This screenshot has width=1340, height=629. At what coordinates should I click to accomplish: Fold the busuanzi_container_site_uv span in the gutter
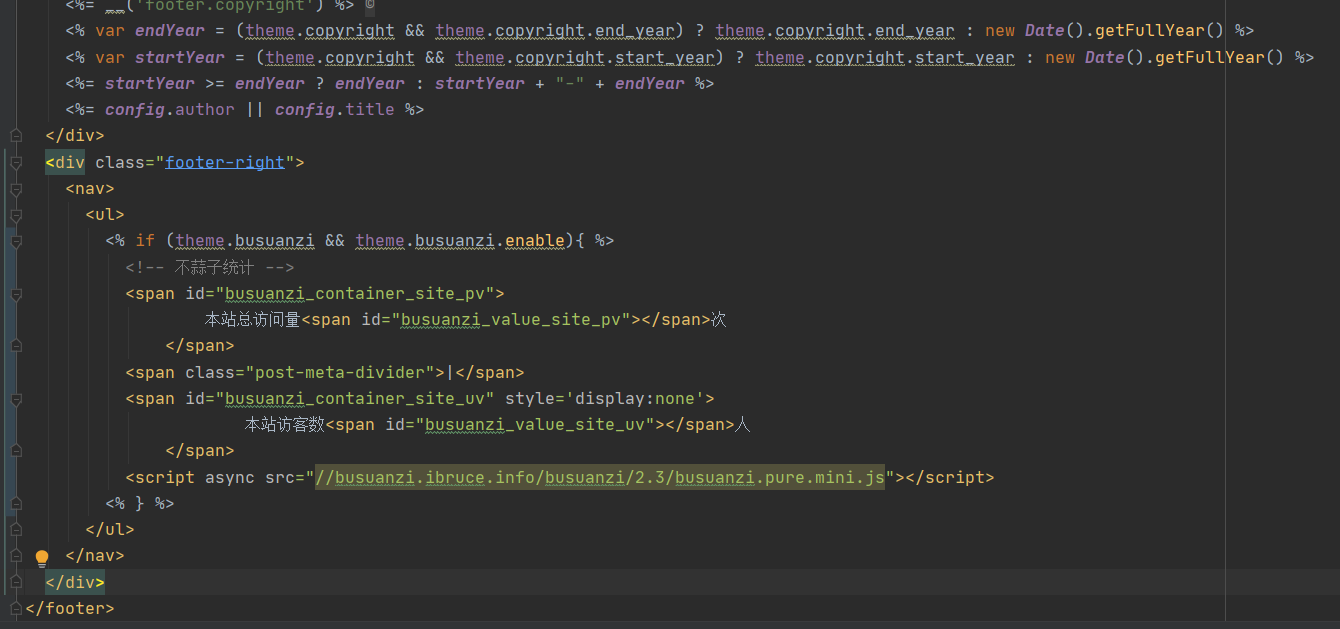tap(15, 398)
